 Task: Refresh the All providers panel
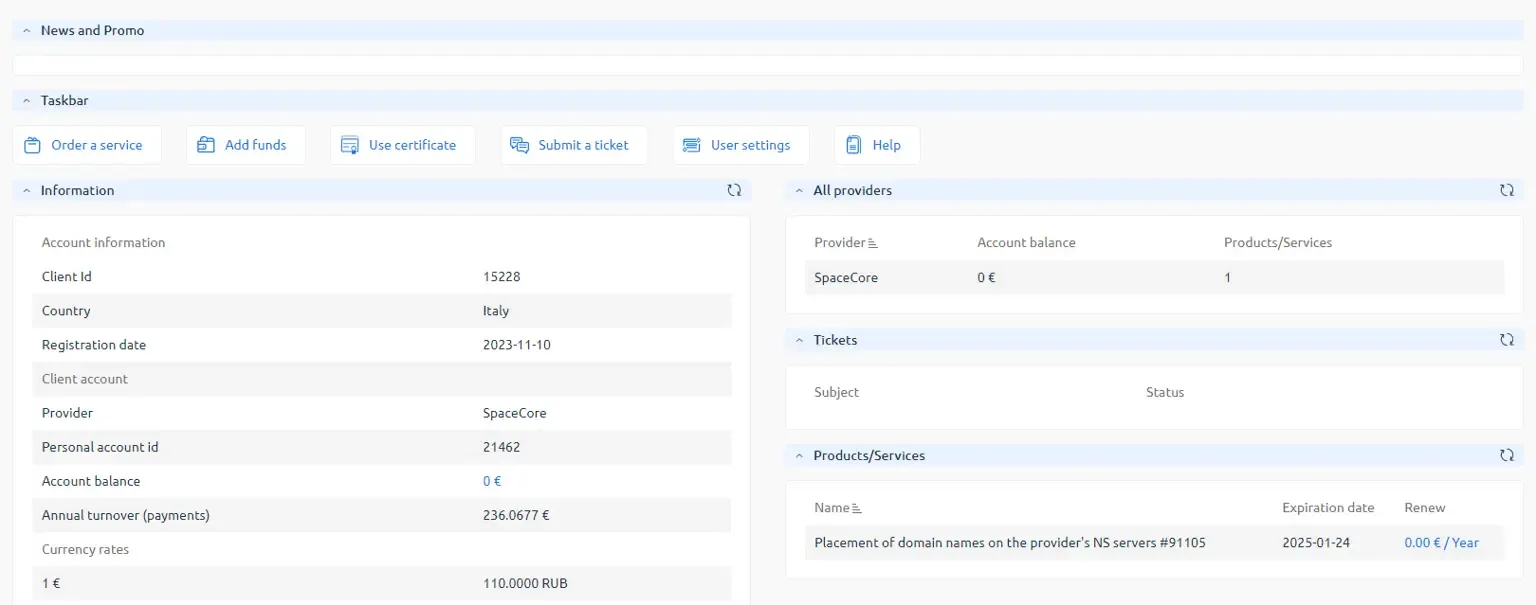(x=1507, y=190)
